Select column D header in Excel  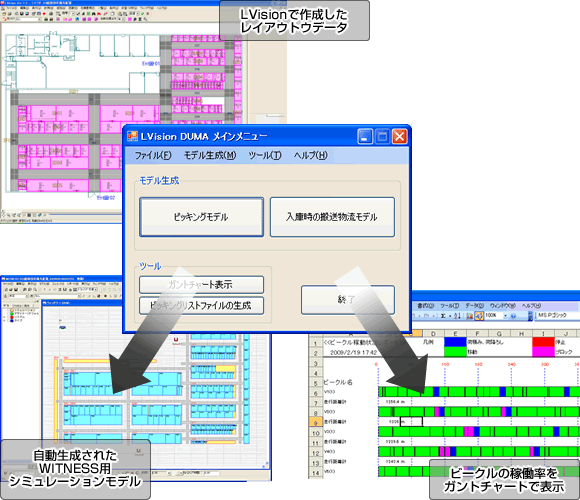pos(433,334)
